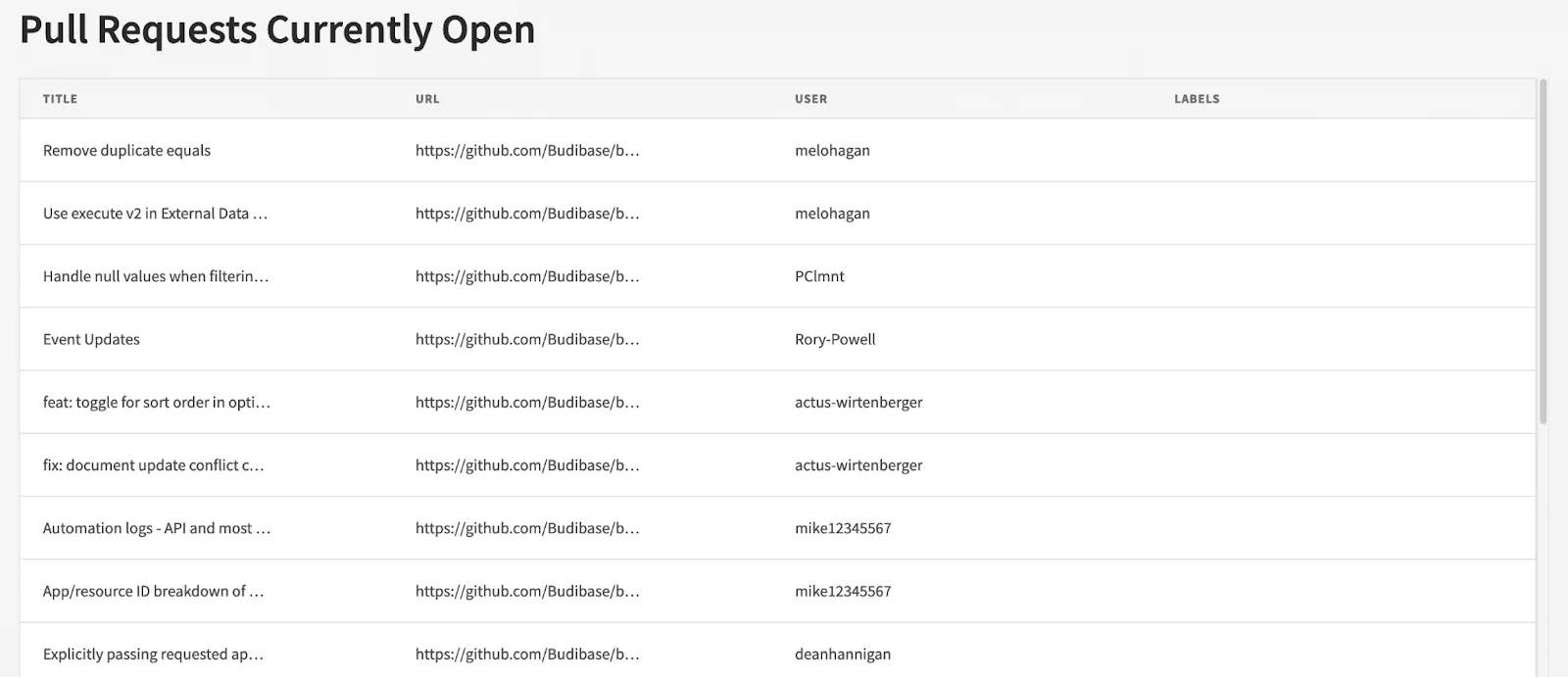
Task: Open GitHub URL in Handle null values row
Action: pyautogui.click(x=527, y=276)
